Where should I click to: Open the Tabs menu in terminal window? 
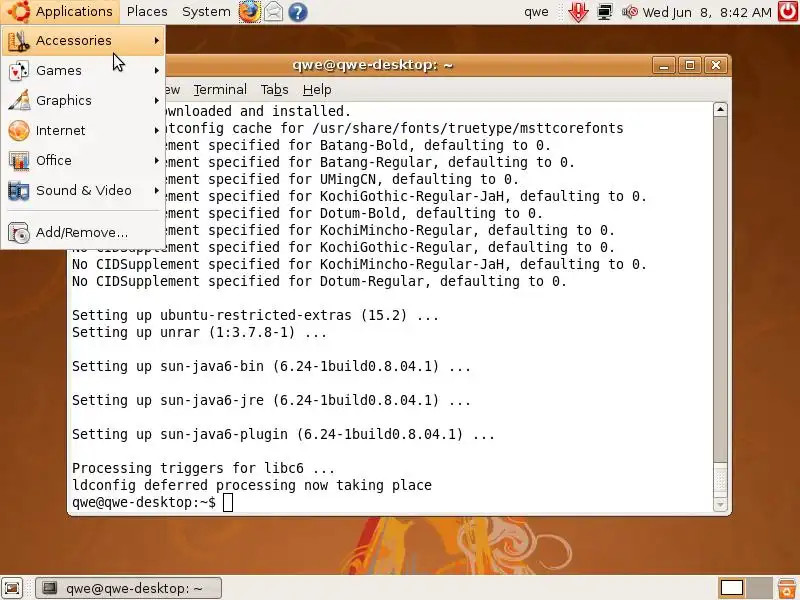coord(274,90)
